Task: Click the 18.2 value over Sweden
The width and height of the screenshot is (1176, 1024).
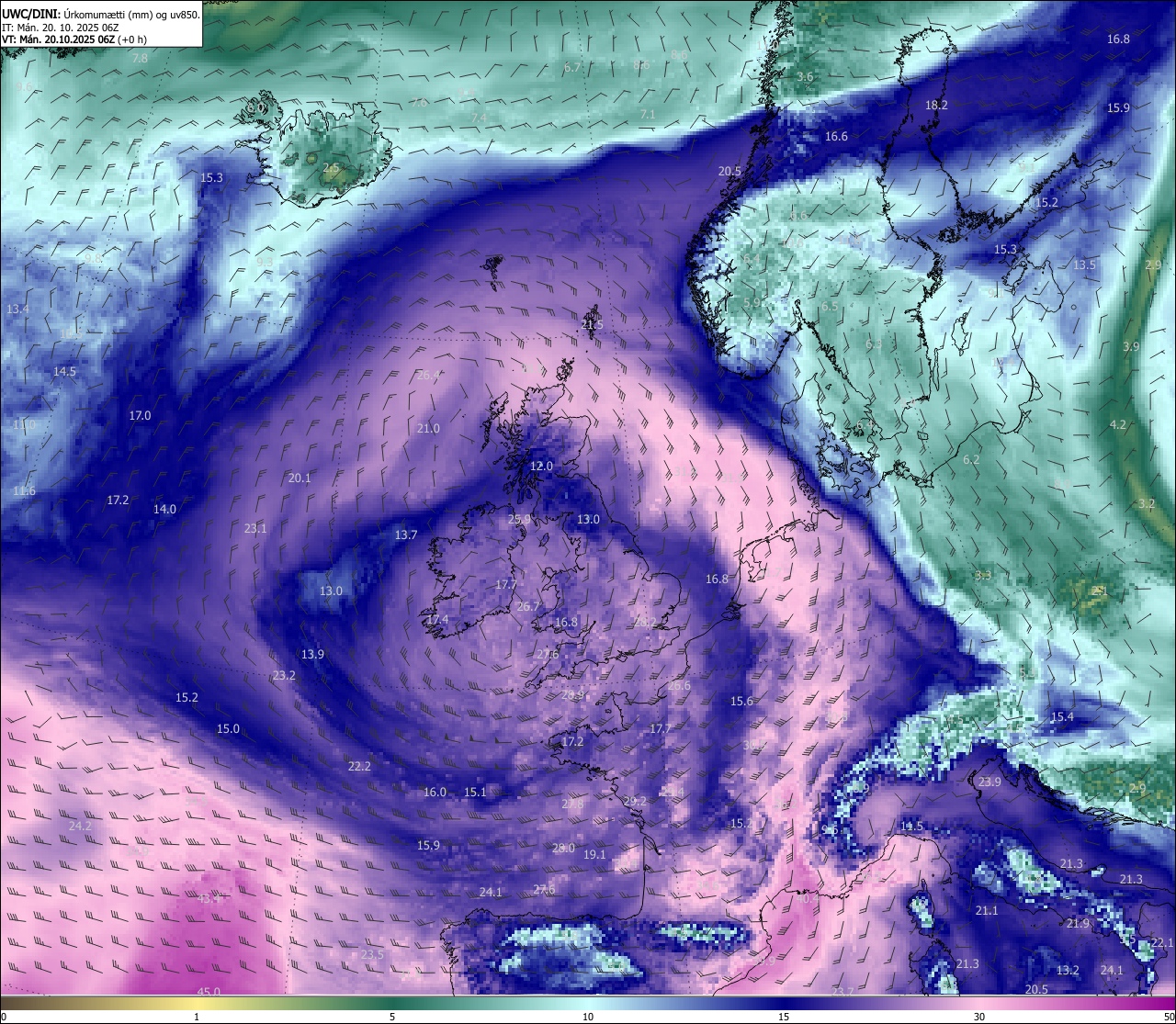Action: coord(936,105)
